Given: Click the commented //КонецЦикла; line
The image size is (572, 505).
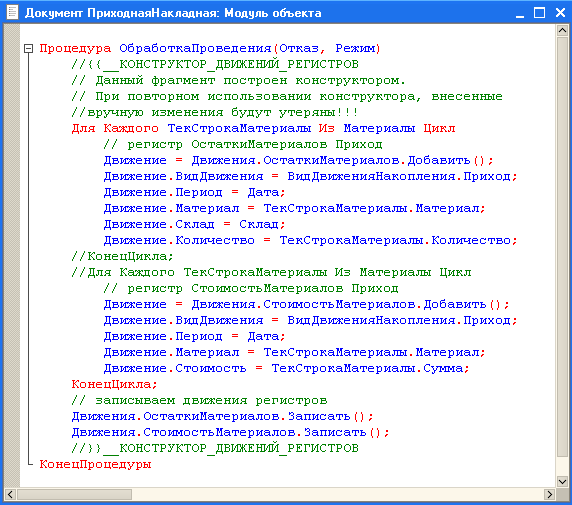Looking at the screenshot, I should tap(122, 257).
